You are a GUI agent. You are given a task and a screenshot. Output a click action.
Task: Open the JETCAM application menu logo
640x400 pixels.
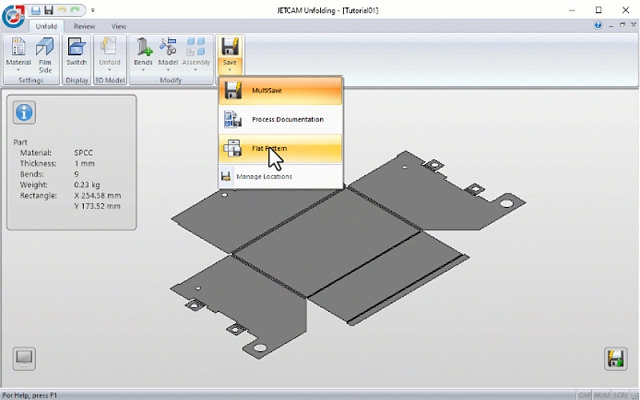tap(13, 16)
